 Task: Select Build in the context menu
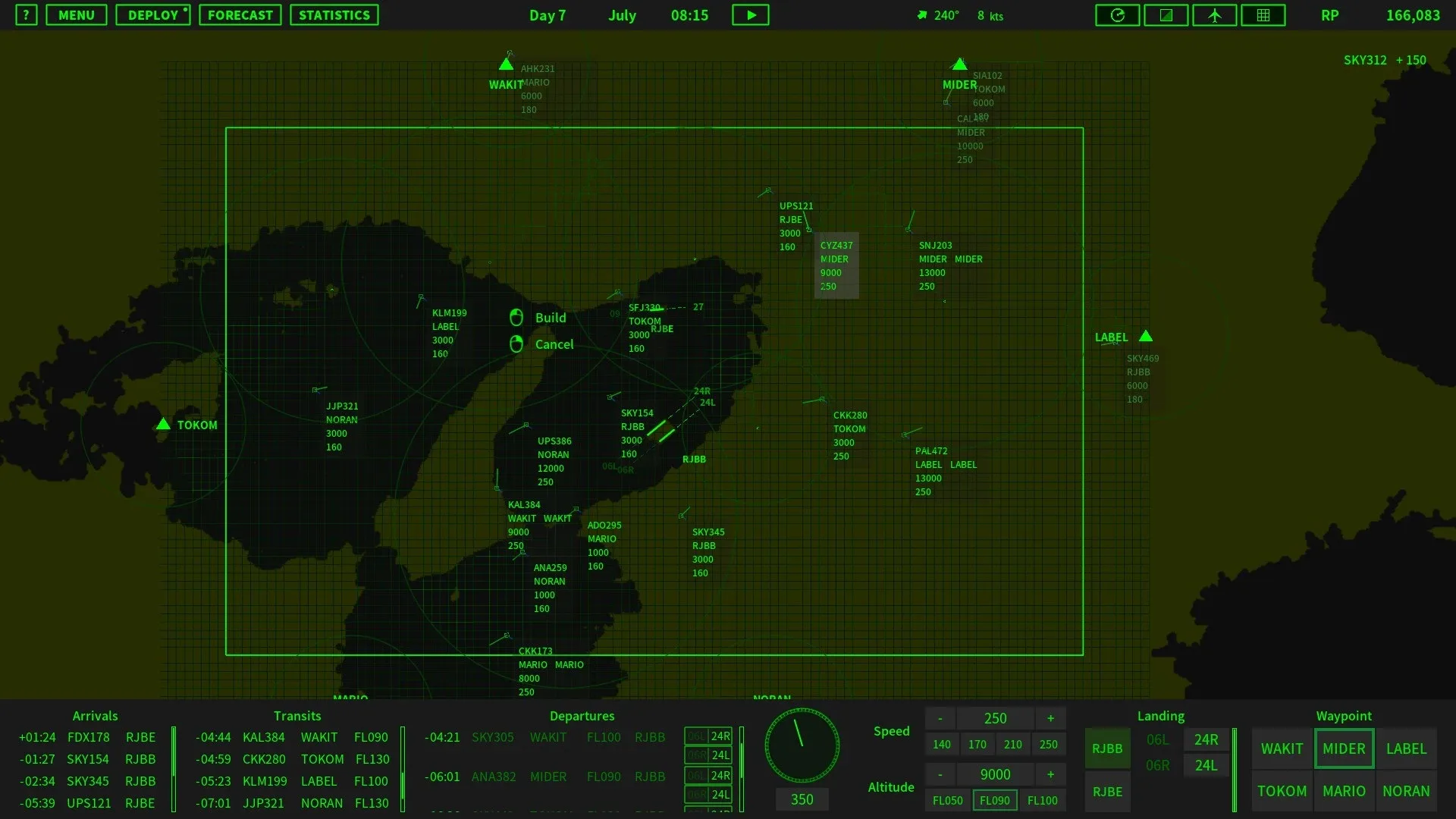coord(550,318)
